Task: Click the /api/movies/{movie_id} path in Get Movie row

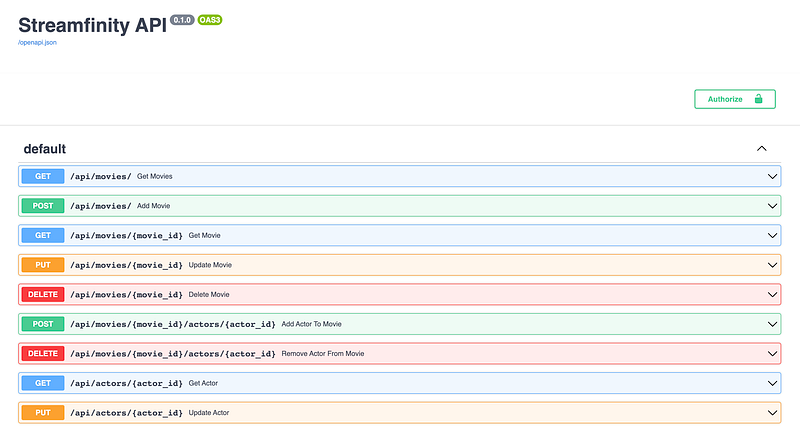Action: 126,236
